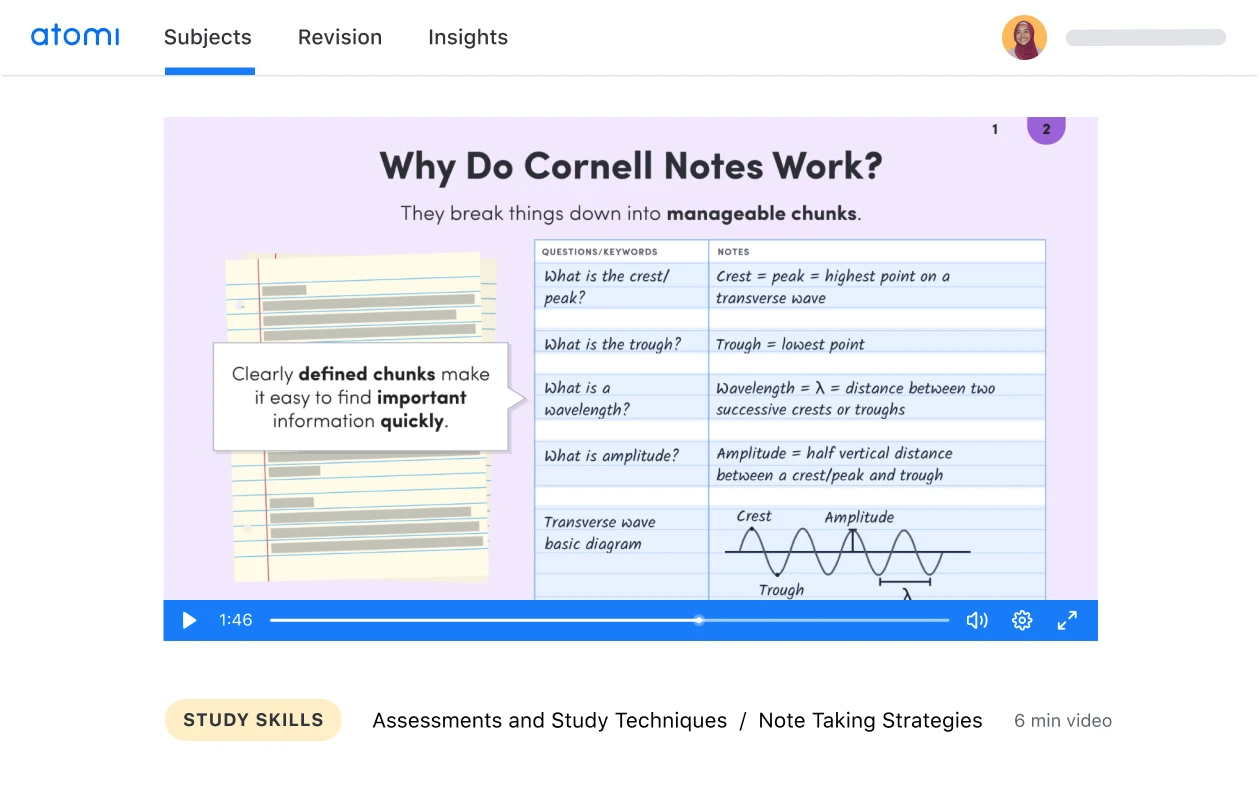Open the Insights section
The height and width of the screenshot is (795, 1260).
pyautogui.click(x=468, y=37)
